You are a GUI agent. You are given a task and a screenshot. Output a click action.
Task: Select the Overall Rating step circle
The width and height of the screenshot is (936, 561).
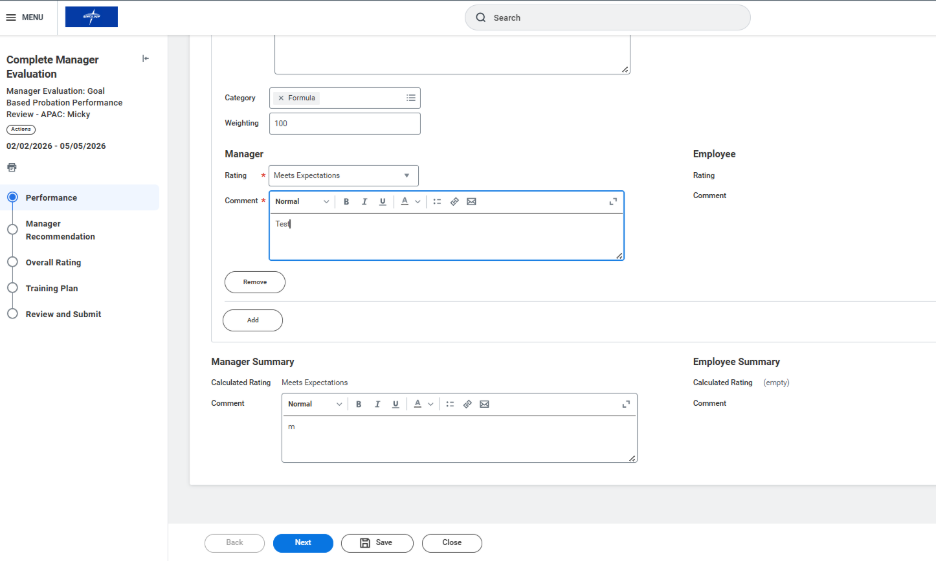click(13, 262)
